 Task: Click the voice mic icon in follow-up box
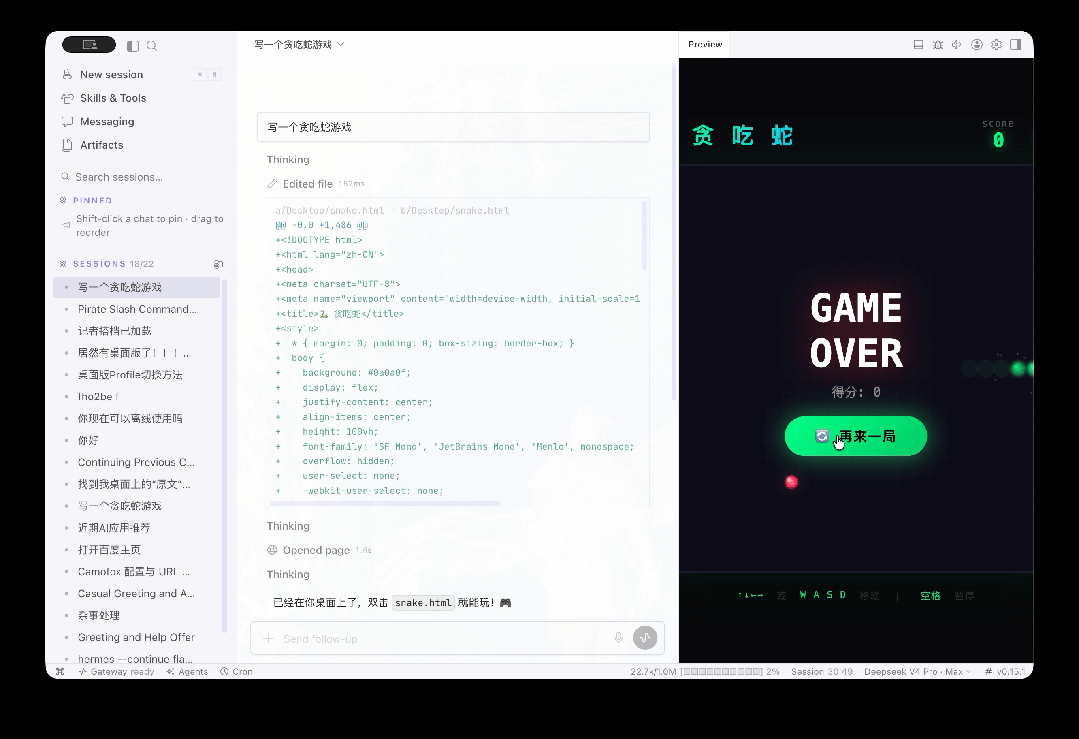coord(619,638)
